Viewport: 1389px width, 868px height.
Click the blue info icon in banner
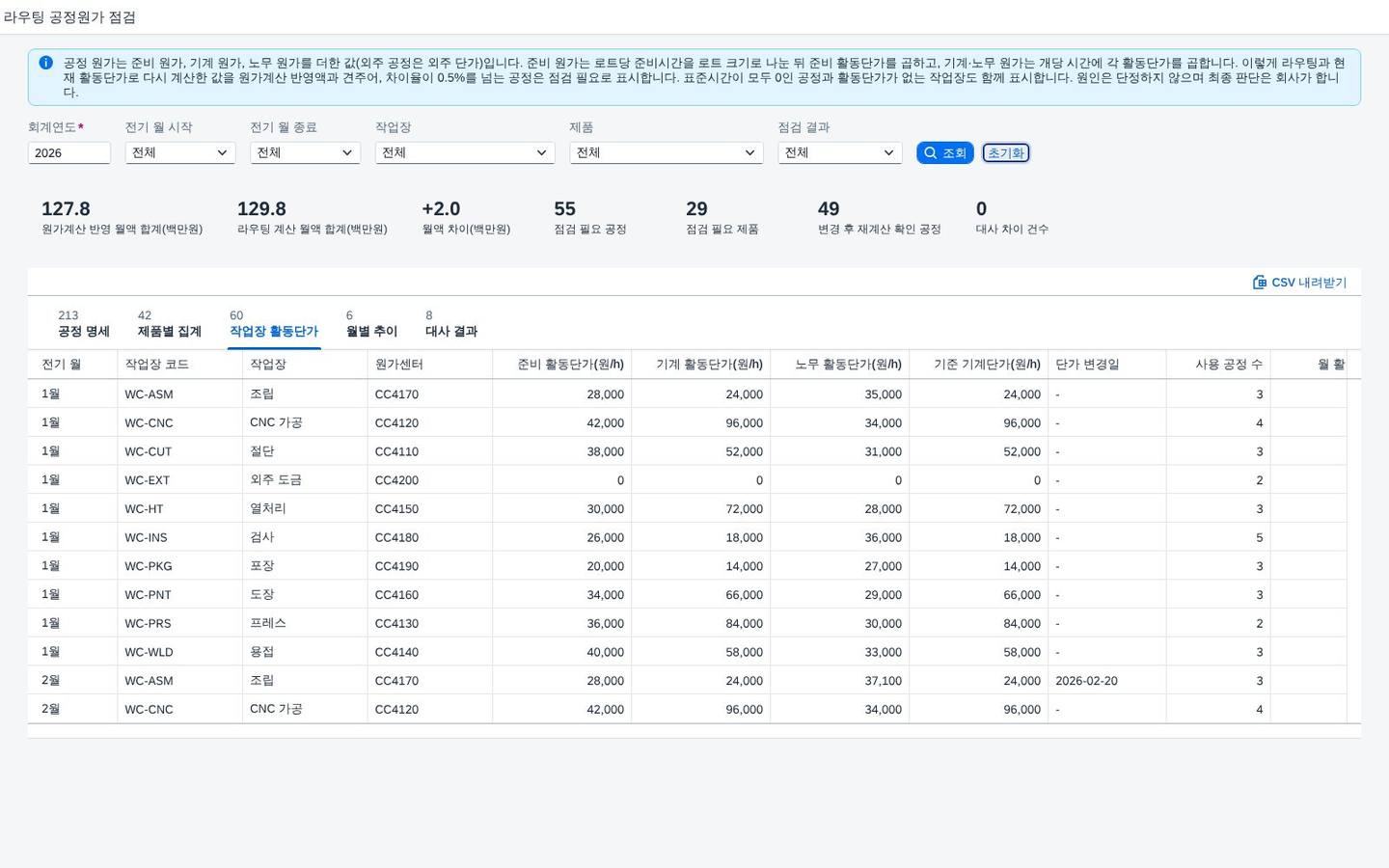(45, 63)
